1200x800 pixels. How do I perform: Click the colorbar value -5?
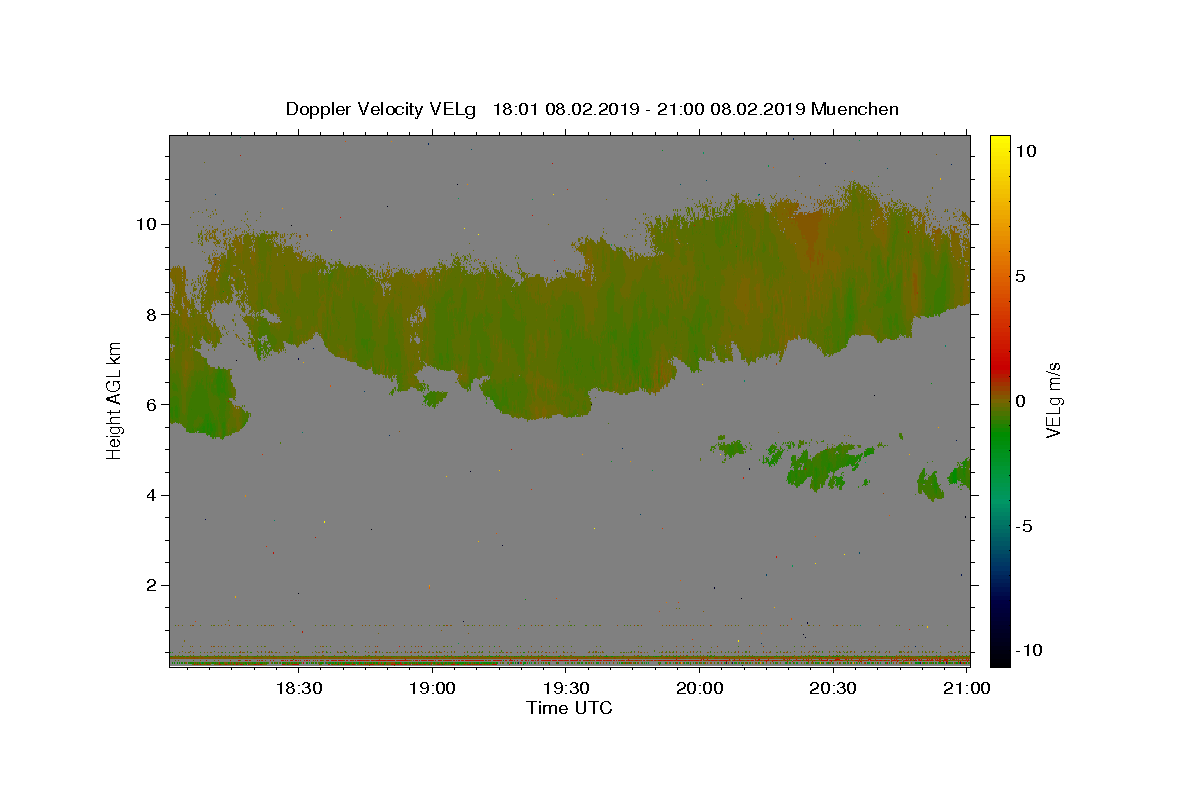1025,526
